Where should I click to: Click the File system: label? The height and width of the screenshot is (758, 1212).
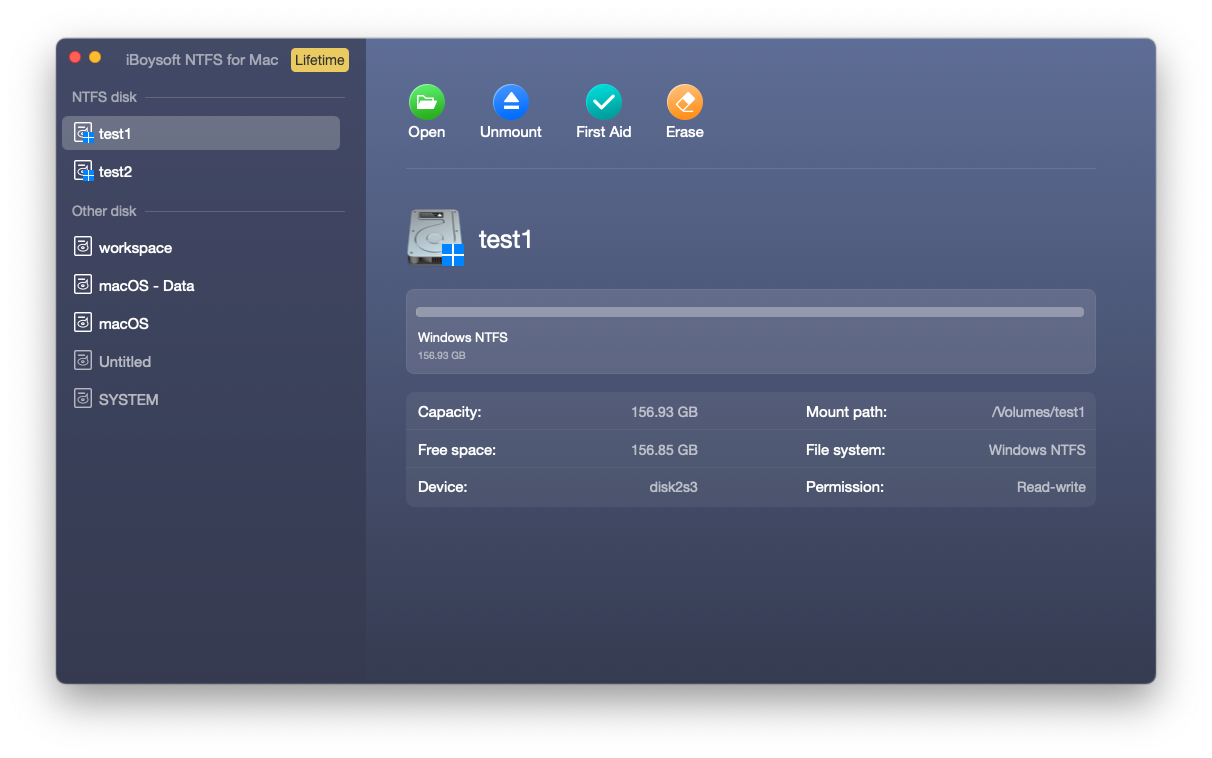click(845, 450)
